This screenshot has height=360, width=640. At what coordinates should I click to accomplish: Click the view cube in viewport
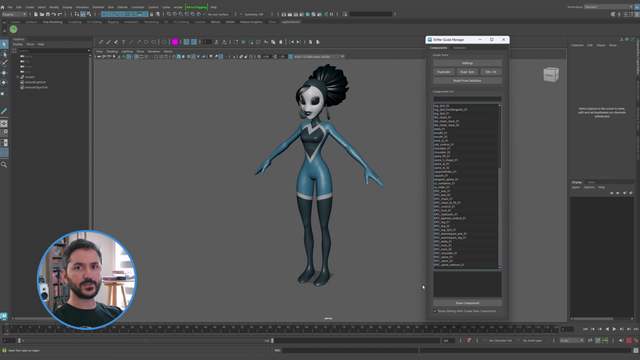tap(551, 74)
